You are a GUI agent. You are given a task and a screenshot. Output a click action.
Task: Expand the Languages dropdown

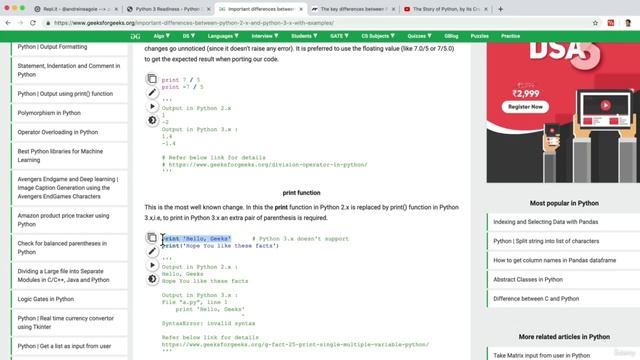223,36
